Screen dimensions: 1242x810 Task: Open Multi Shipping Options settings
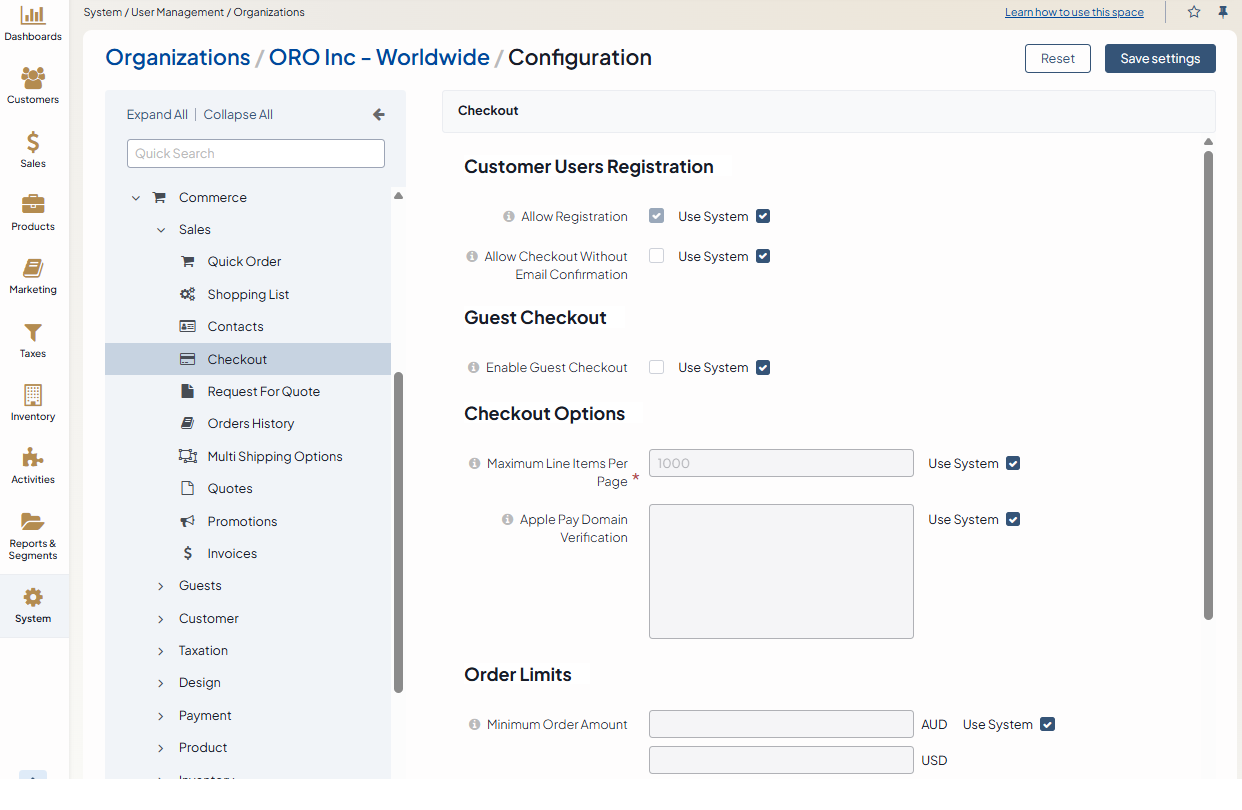[274, 457]
